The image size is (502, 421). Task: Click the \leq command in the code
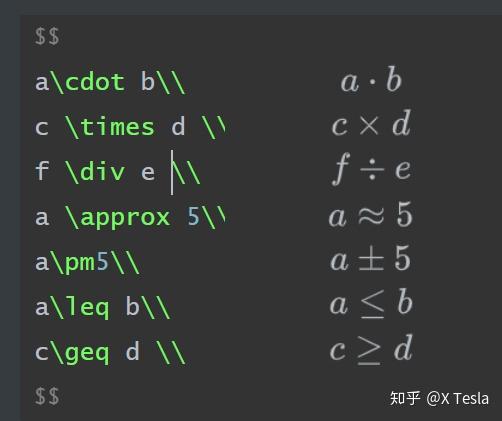[x=80, y=307]
